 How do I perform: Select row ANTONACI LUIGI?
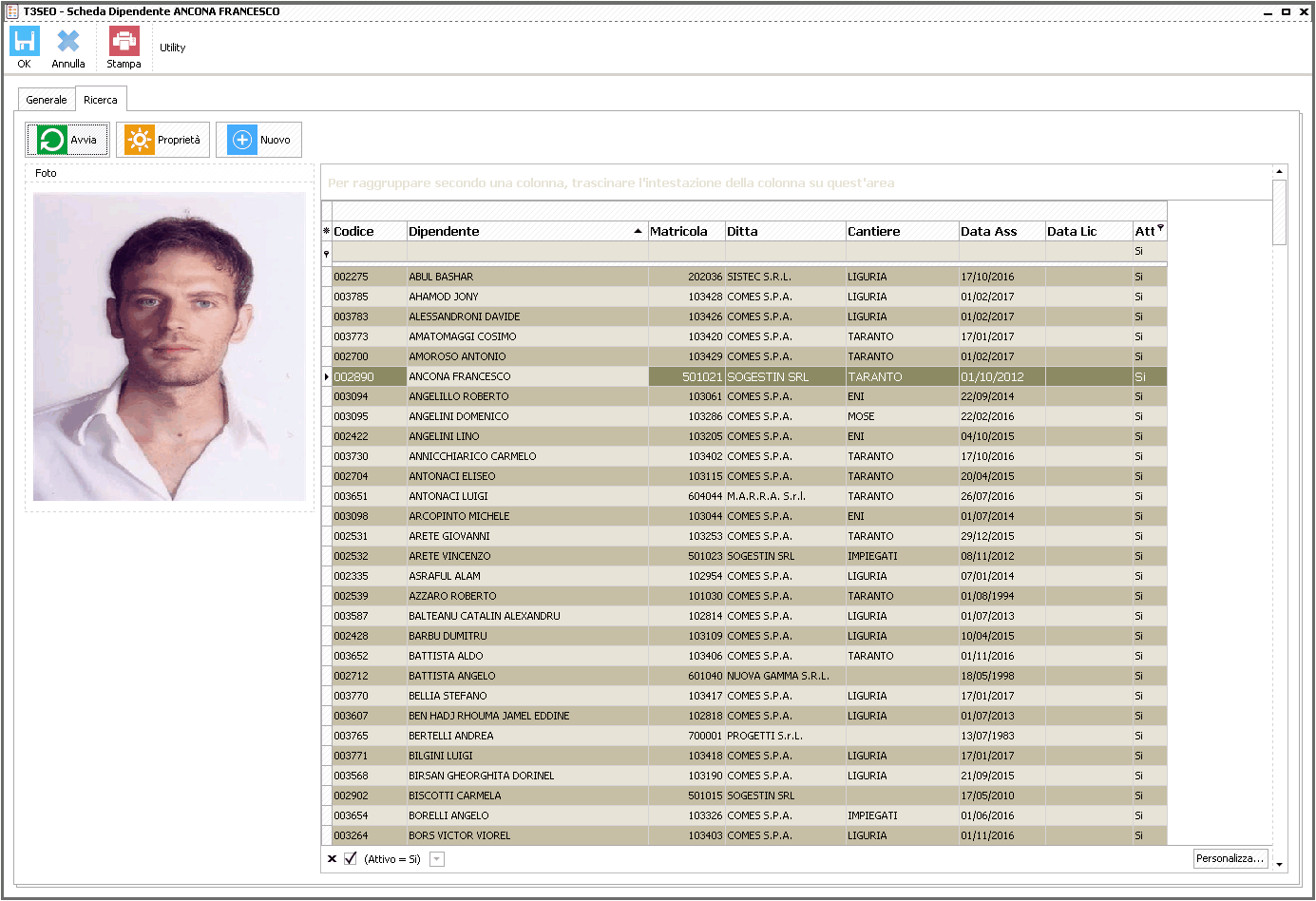(749, 496)
